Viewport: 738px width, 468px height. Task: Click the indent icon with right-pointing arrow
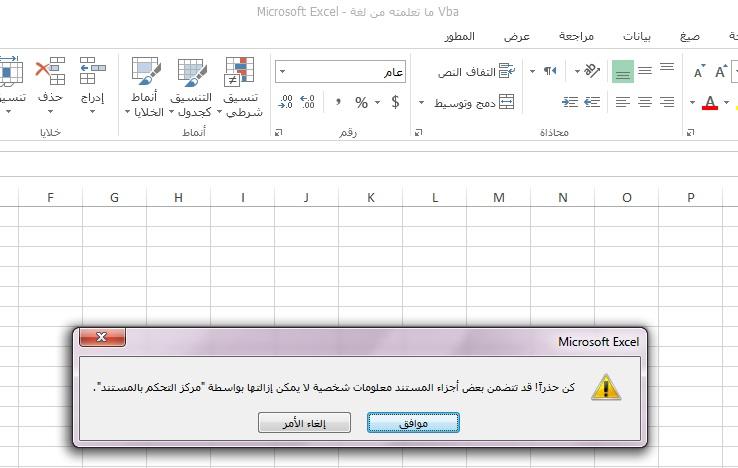pos(570,102)
